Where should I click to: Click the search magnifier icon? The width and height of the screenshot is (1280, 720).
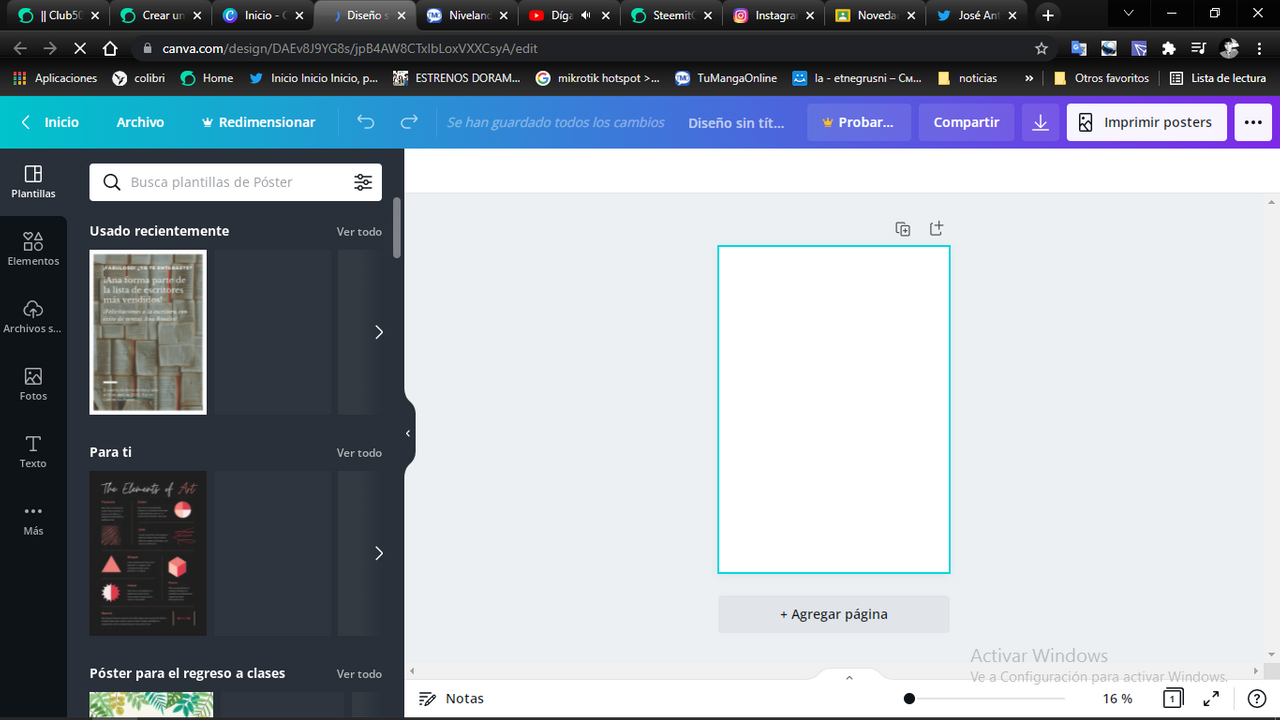[x=112, y=182]
